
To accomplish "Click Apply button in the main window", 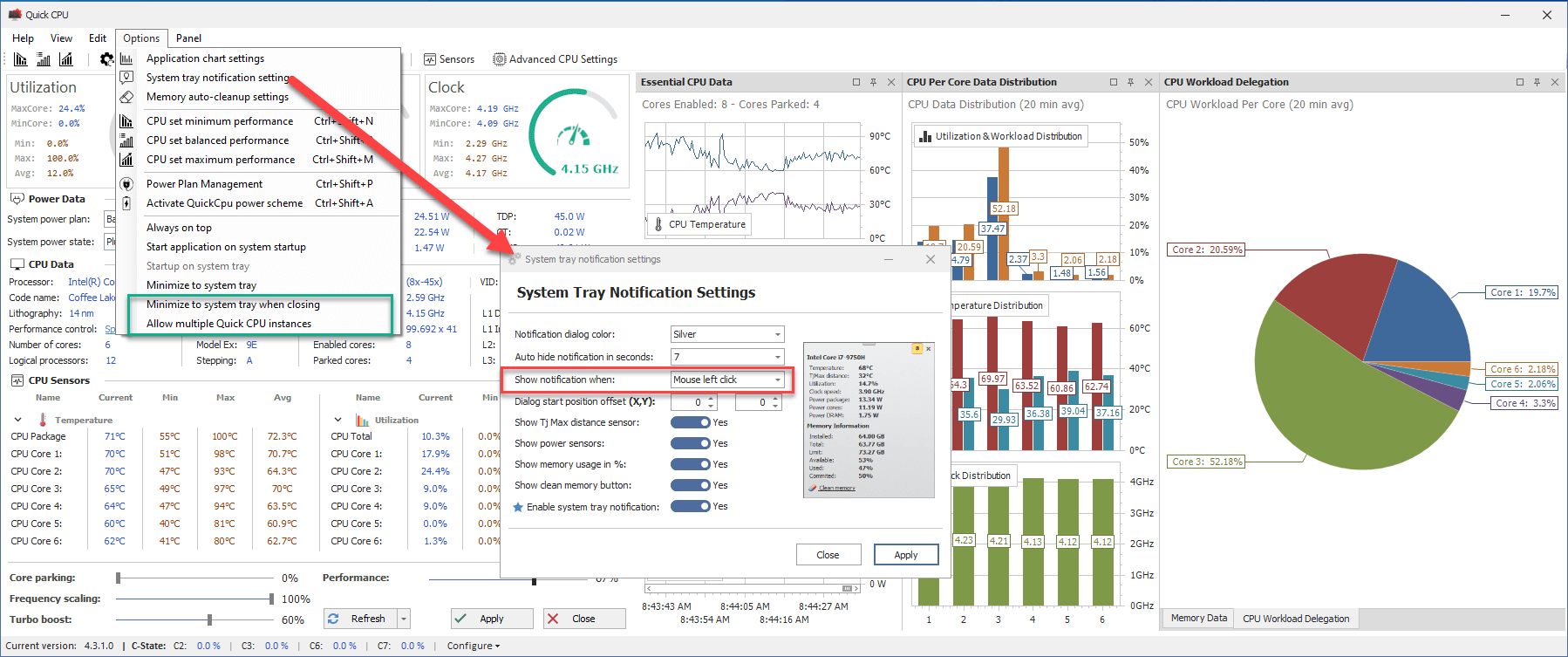I will point(492,619).
